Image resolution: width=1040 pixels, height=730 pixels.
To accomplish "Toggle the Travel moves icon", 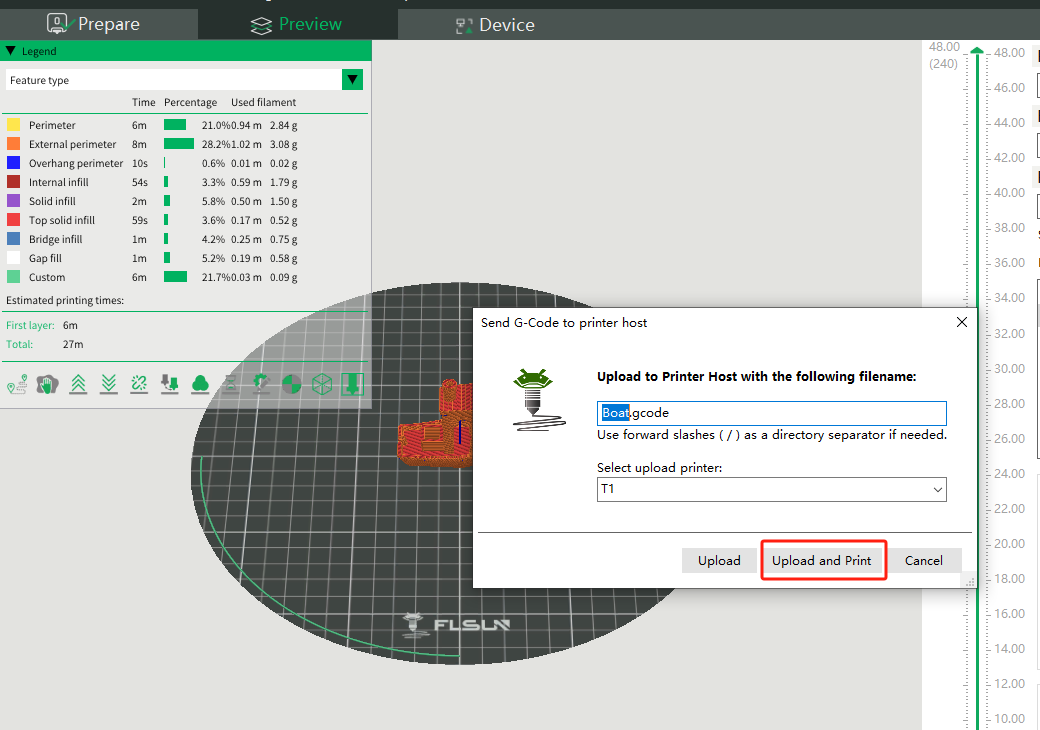I will pos(17,384).
